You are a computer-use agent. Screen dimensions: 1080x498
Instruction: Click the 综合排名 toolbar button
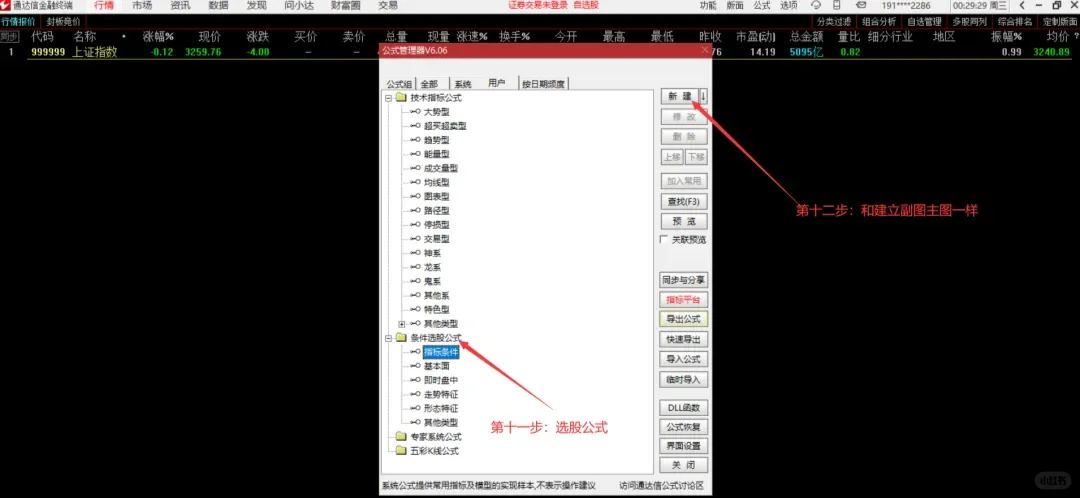pyautogui.click(x=1015, y=21)
